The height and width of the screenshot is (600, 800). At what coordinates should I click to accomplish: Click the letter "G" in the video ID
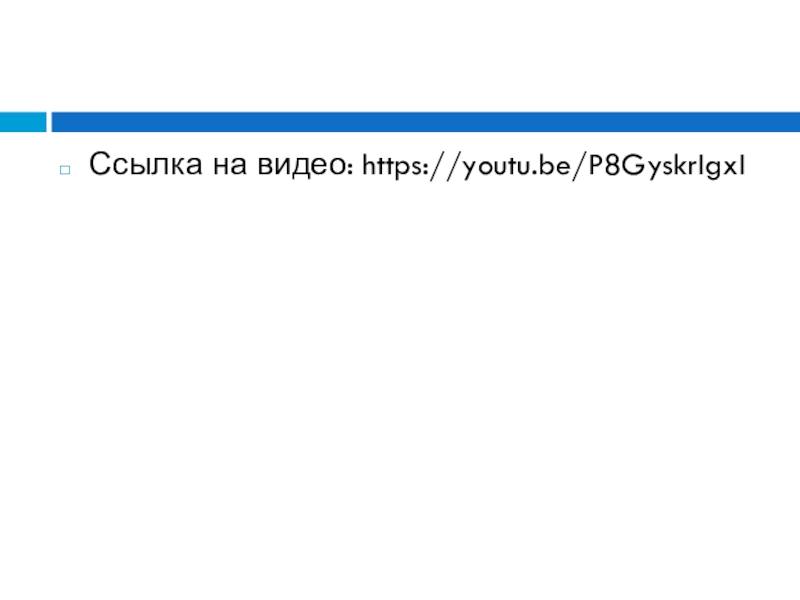point(633,165)
